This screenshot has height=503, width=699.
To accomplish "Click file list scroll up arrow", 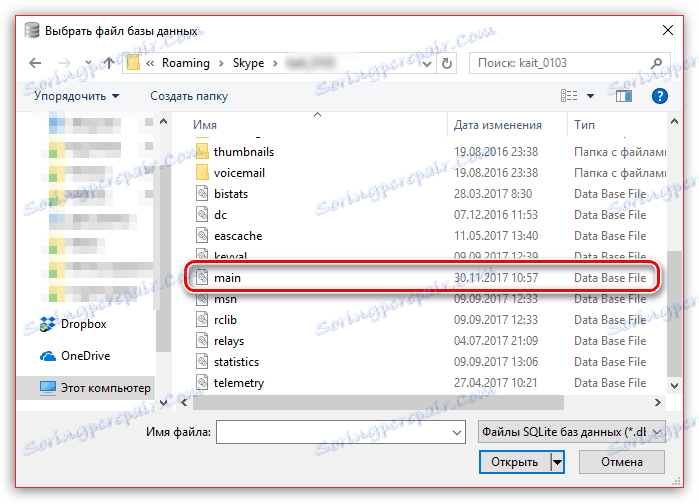I will click(674, 121).
